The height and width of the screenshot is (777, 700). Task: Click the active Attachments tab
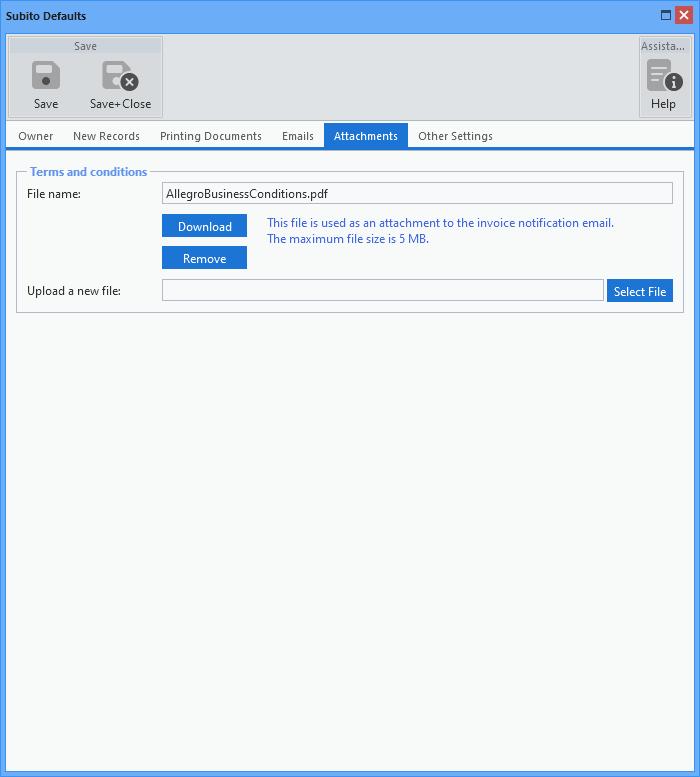pyautogui.click(x=366, y=136)
